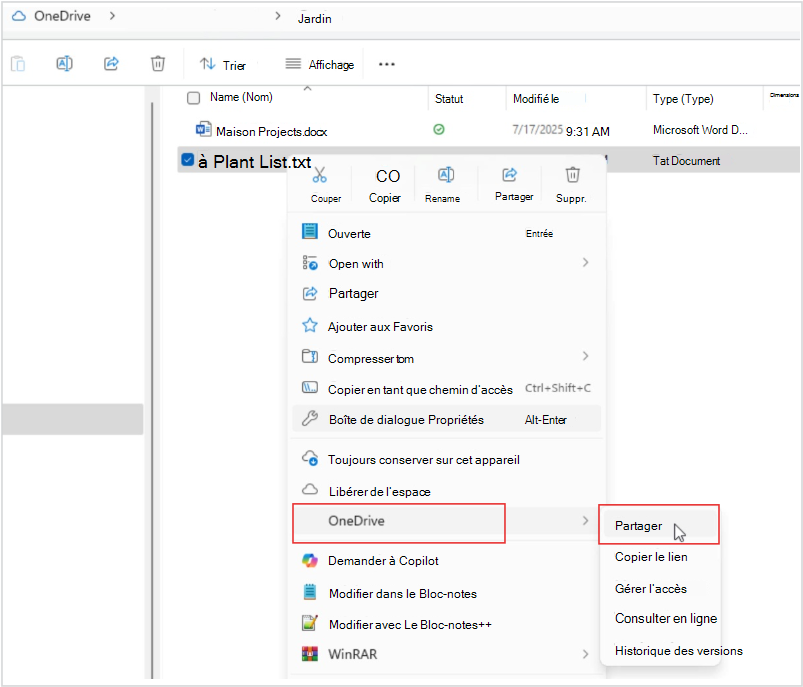
Task: Click Rename icon in the context menu
Action: [446, 175]
